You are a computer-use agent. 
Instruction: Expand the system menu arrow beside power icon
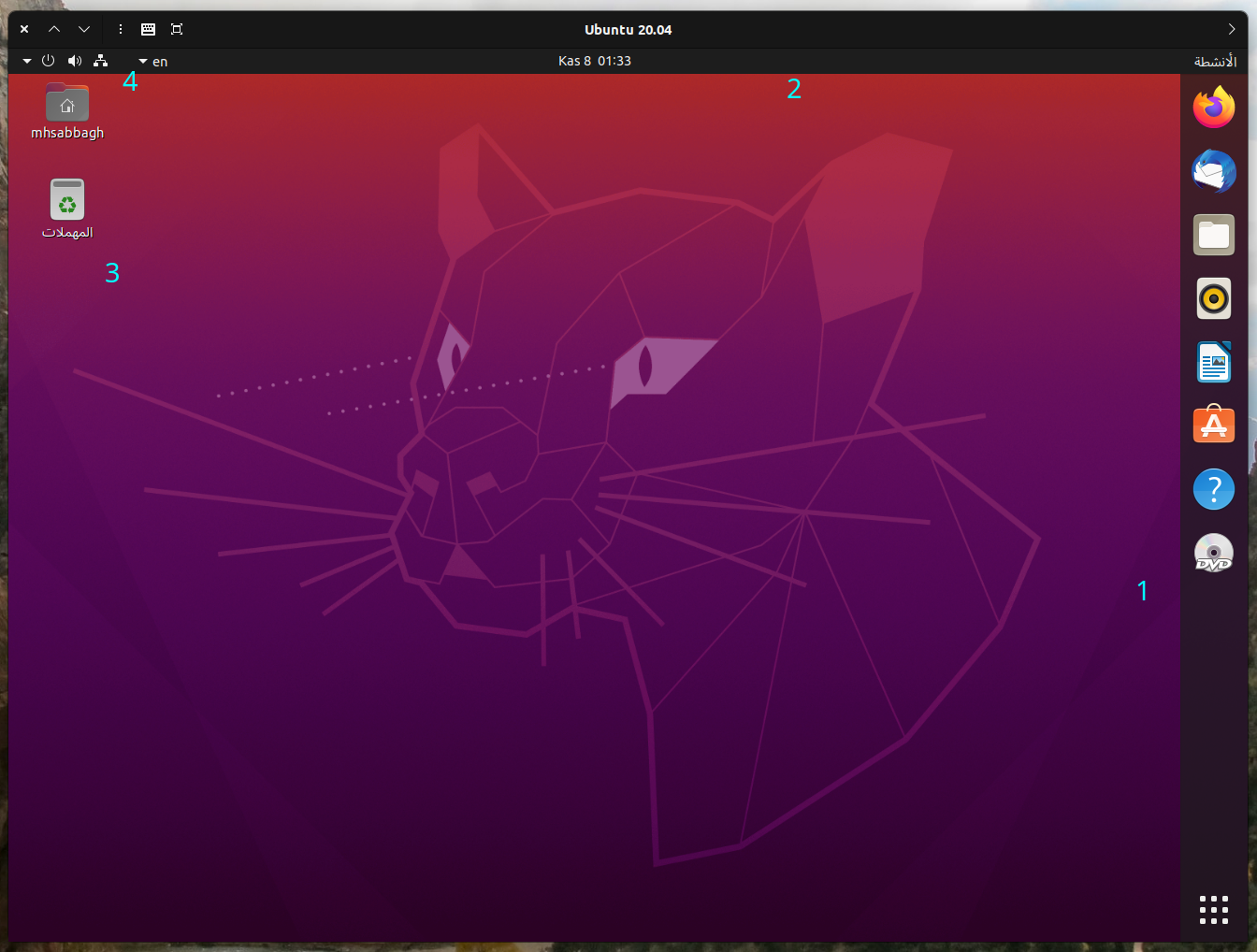[27, 61]
